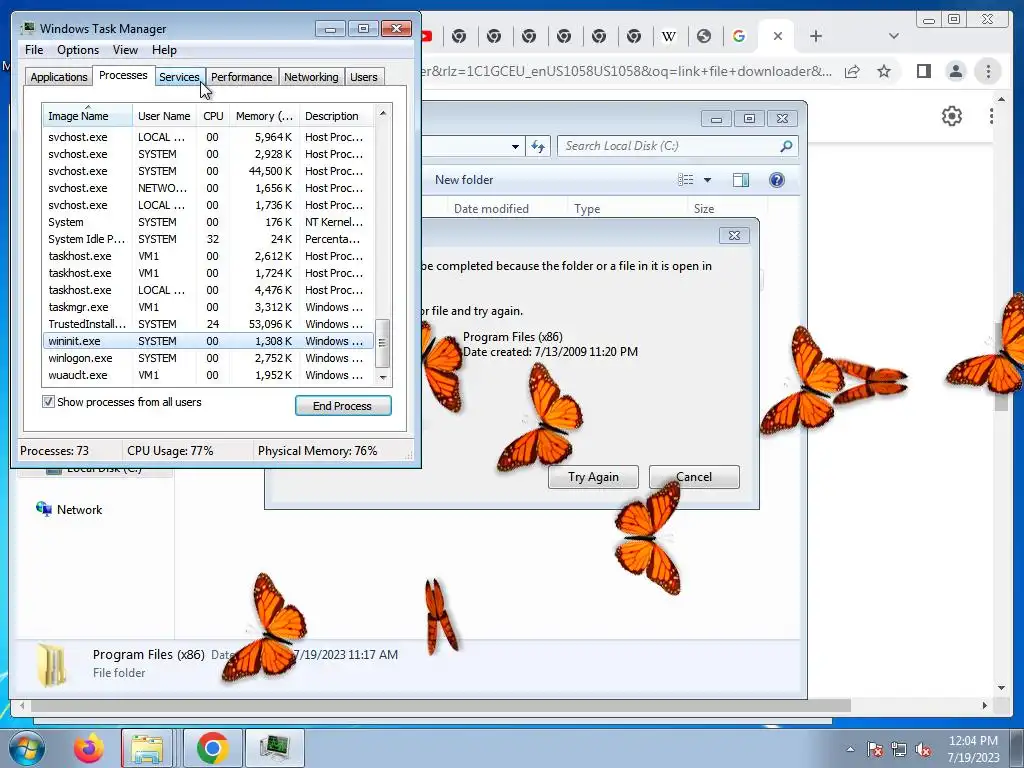Click Try Again in the folder dialog
Screen dimensions: 1024x768
593,477
